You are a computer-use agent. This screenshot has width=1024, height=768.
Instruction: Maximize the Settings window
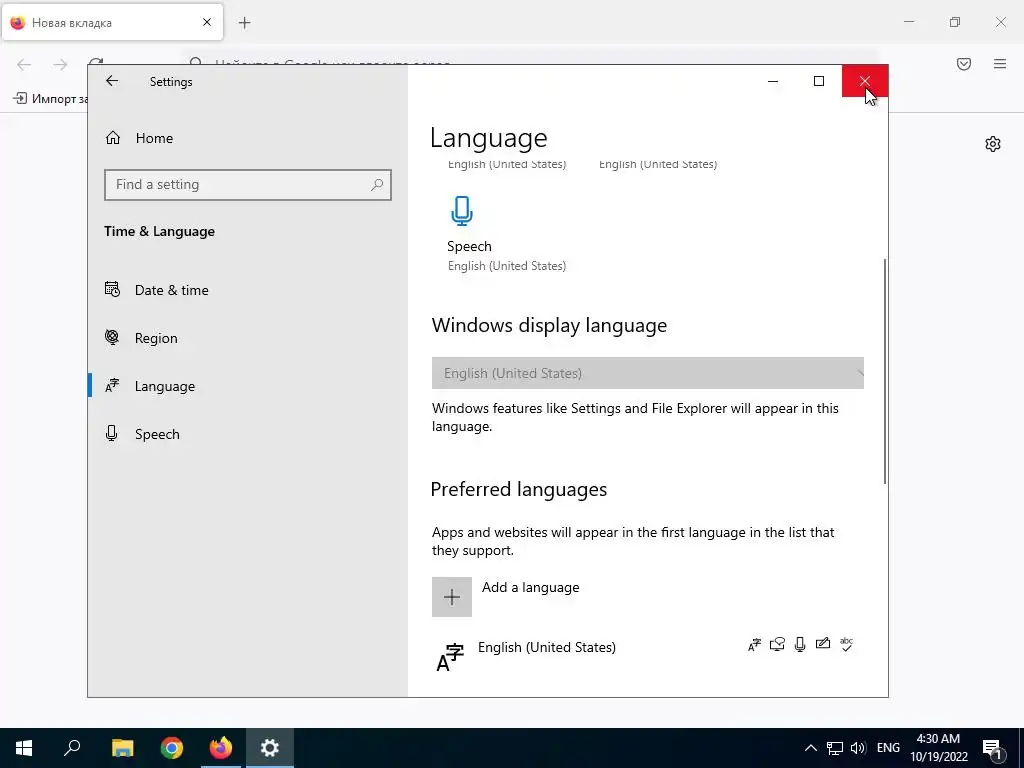click(818, 81)
